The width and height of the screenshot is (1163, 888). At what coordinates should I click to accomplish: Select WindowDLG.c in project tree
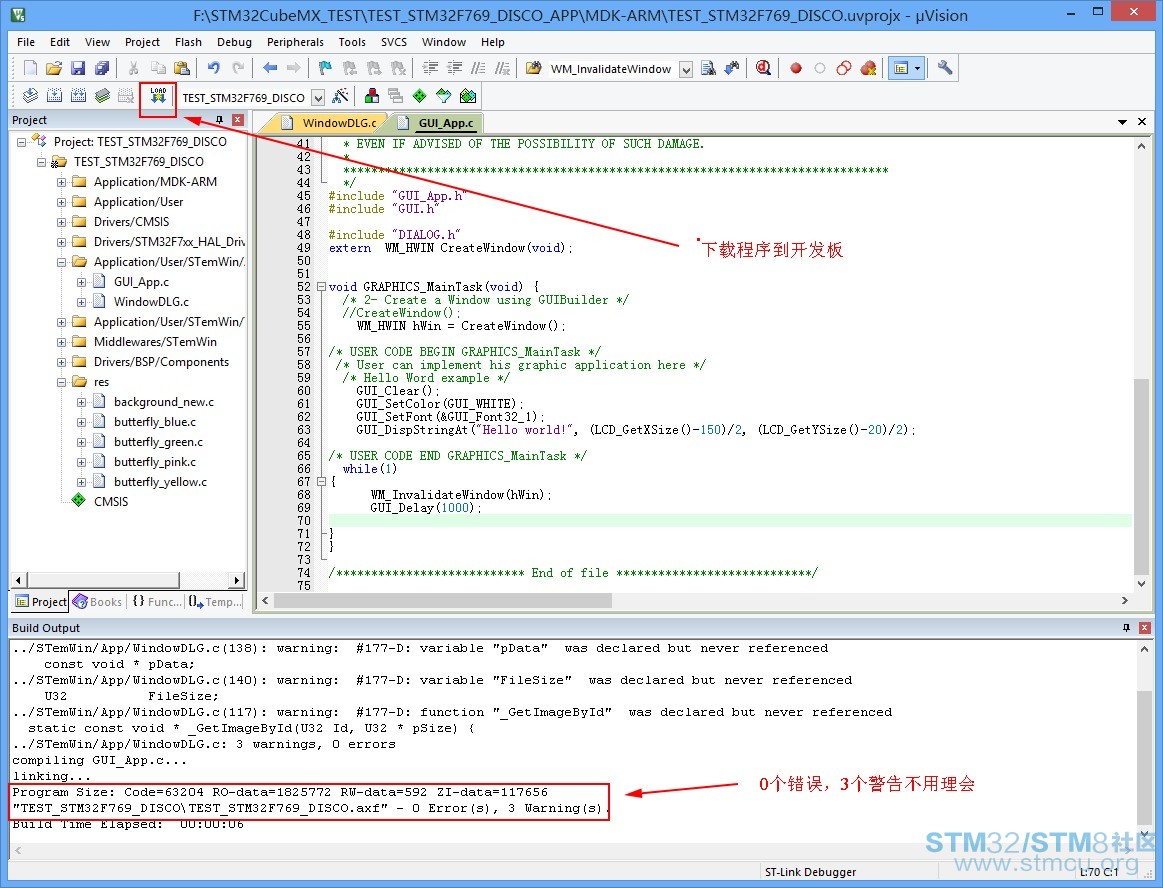[151, 302]
